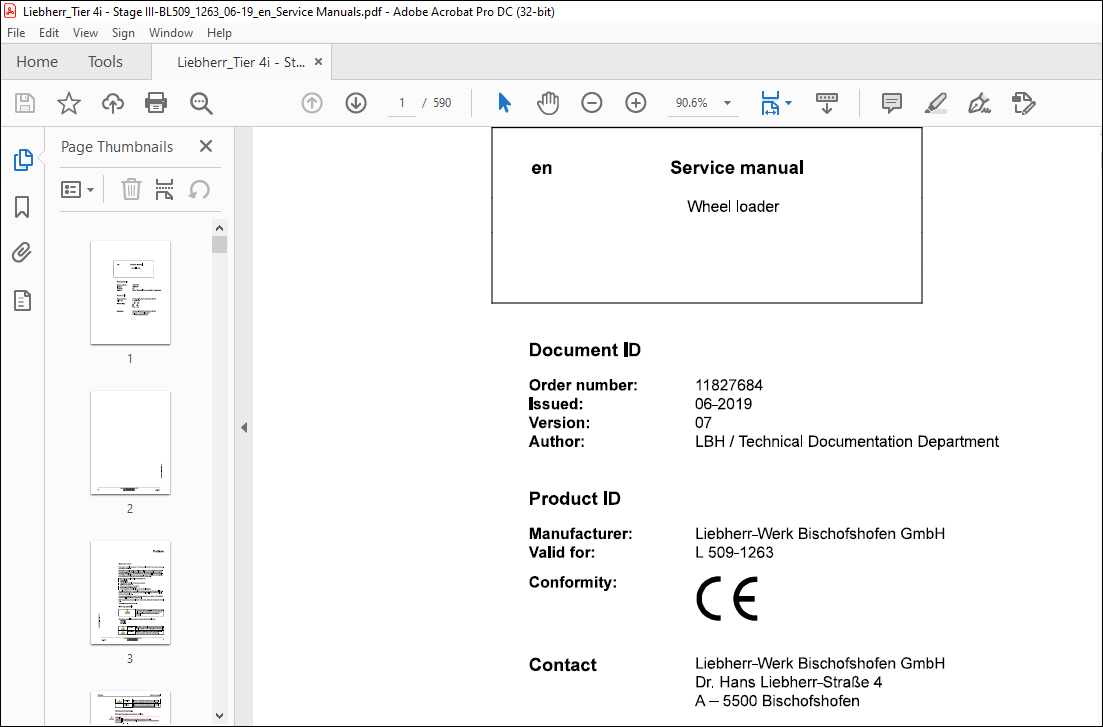Open the Find text search icon
Viewport: 1103px width, 727px height.
[201, 103]
